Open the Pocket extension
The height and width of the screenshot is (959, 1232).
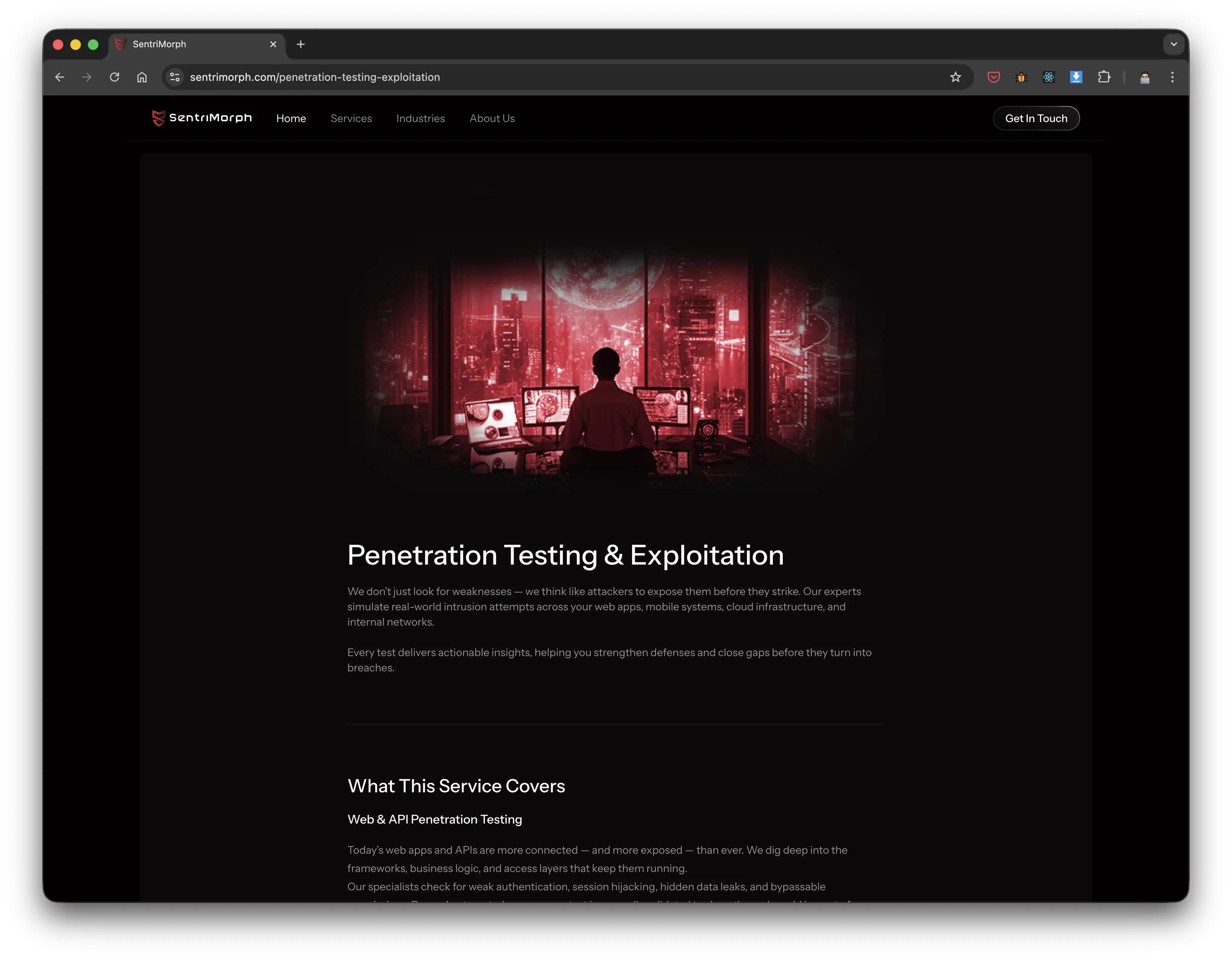(994, 77)
